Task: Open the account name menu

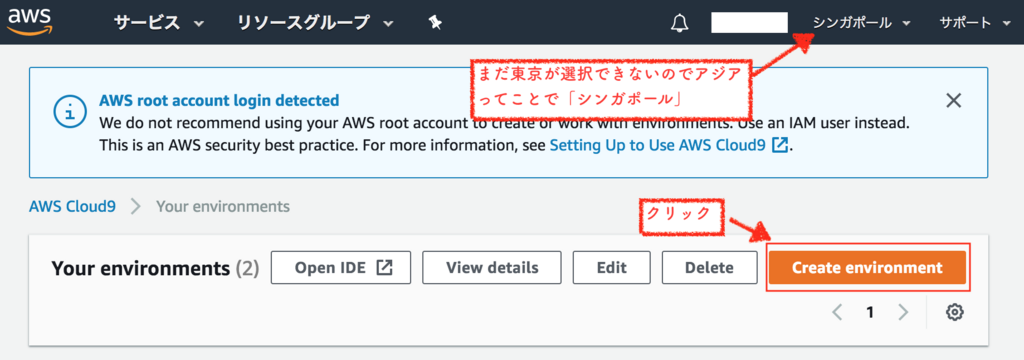Action: [x=749, y=23]
